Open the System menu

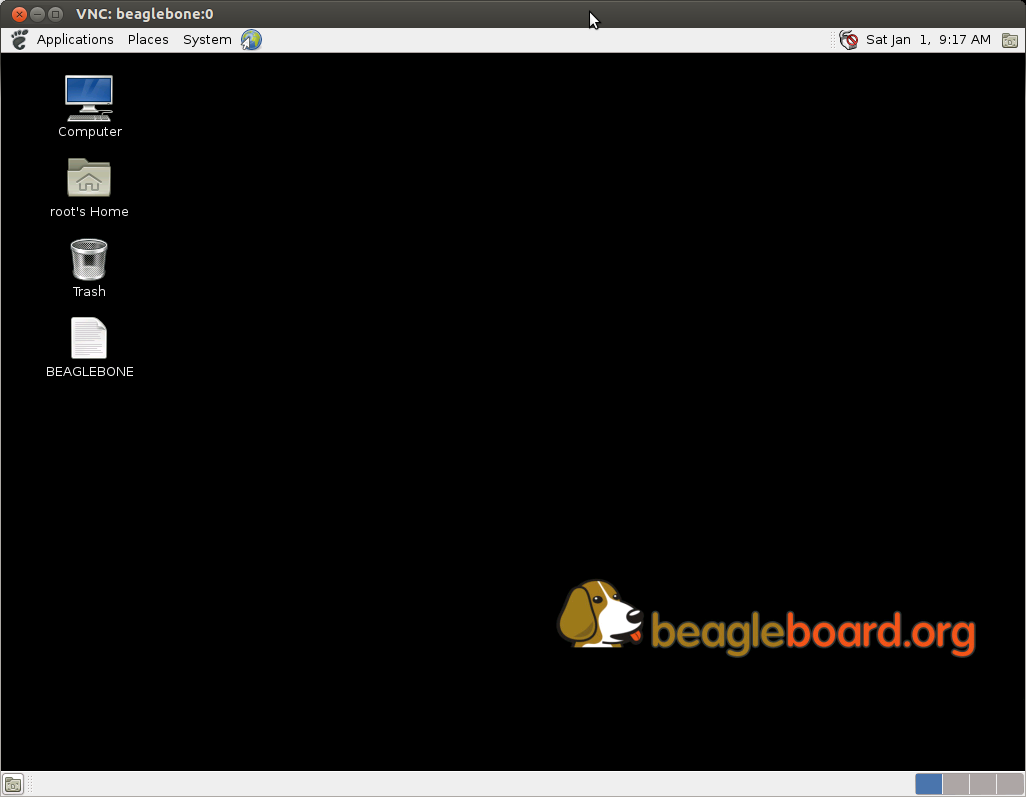207,40
